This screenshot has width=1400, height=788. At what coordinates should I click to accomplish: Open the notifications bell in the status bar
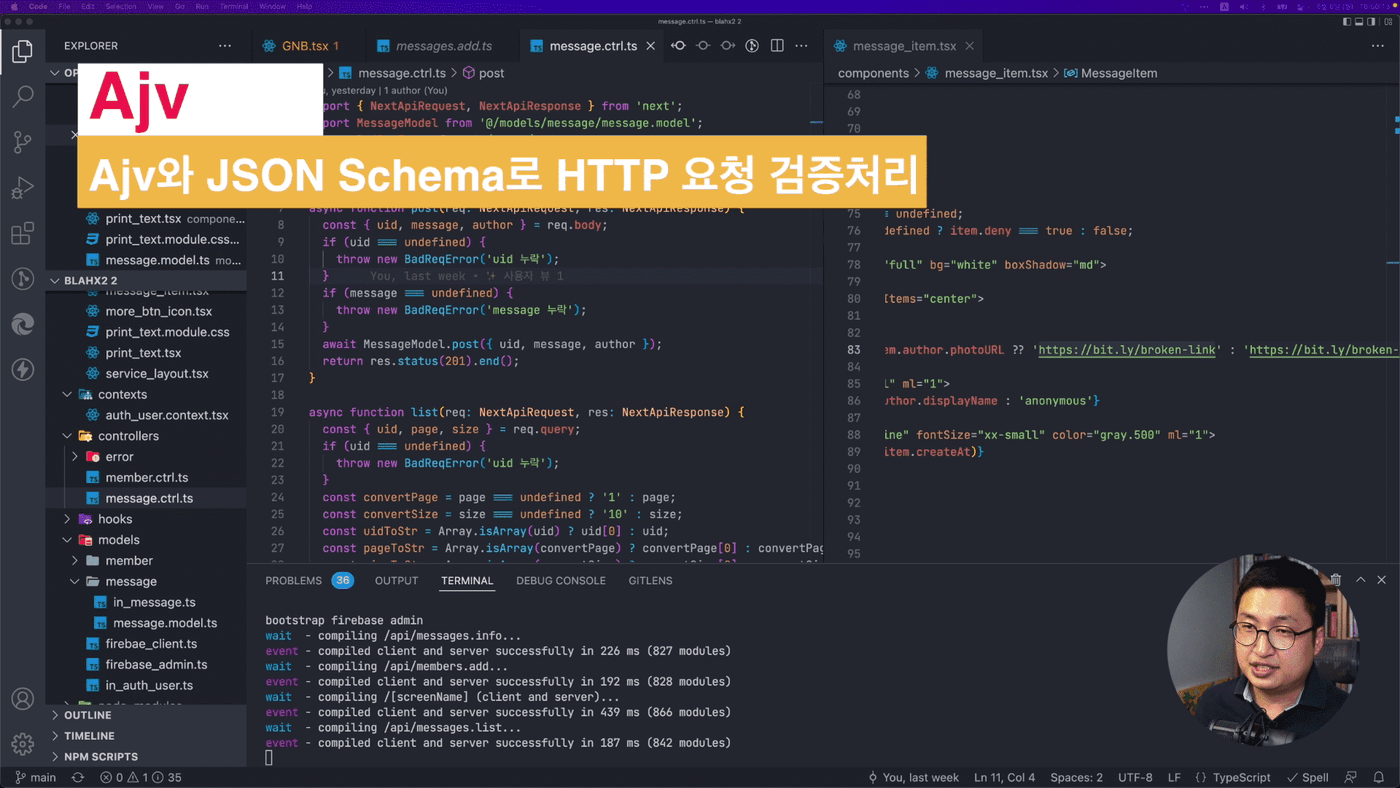coord(1378,777)
